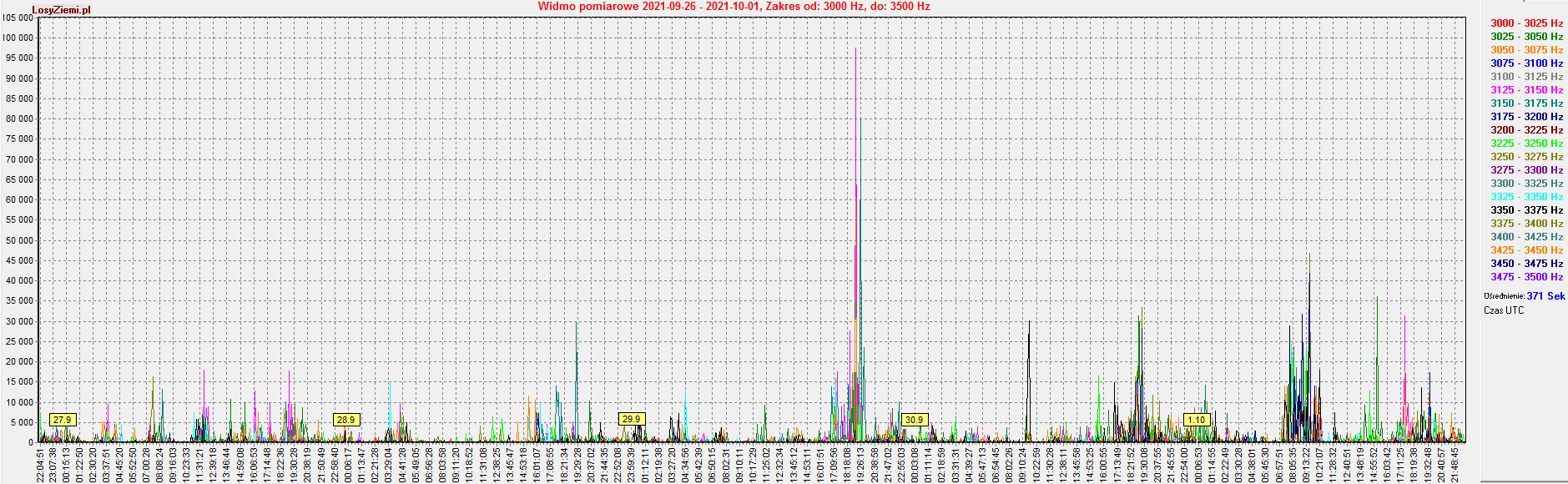Click the orange 3050 - 3075 Hz legend label
The width and height of the screenshot is (1568, 484).
coord(1526,50)
